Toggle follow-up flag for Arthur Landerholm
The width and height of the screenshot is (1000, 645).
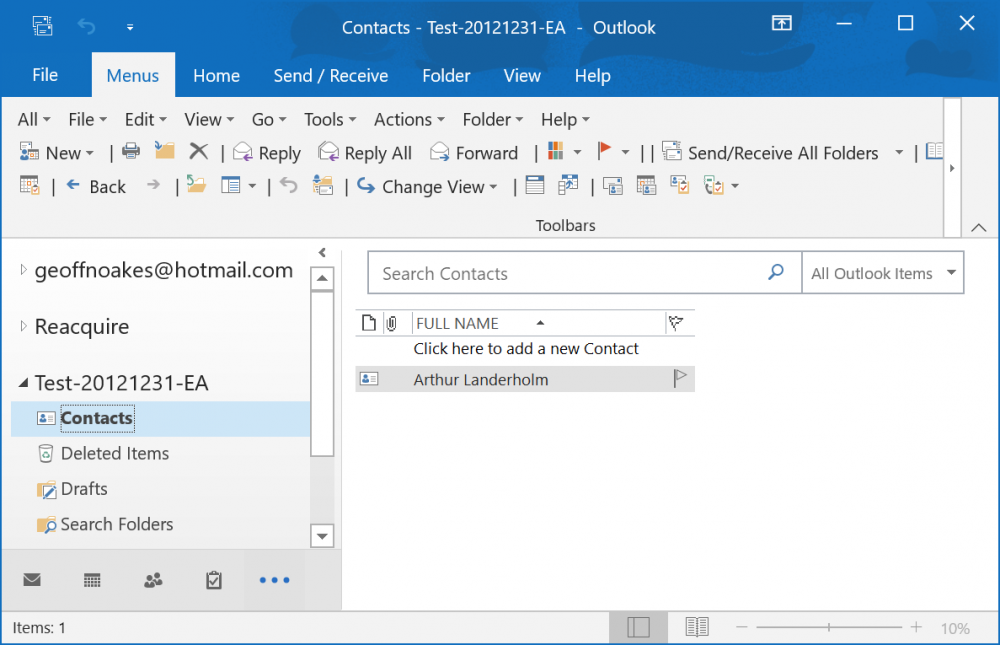click(x=680, y=379)
